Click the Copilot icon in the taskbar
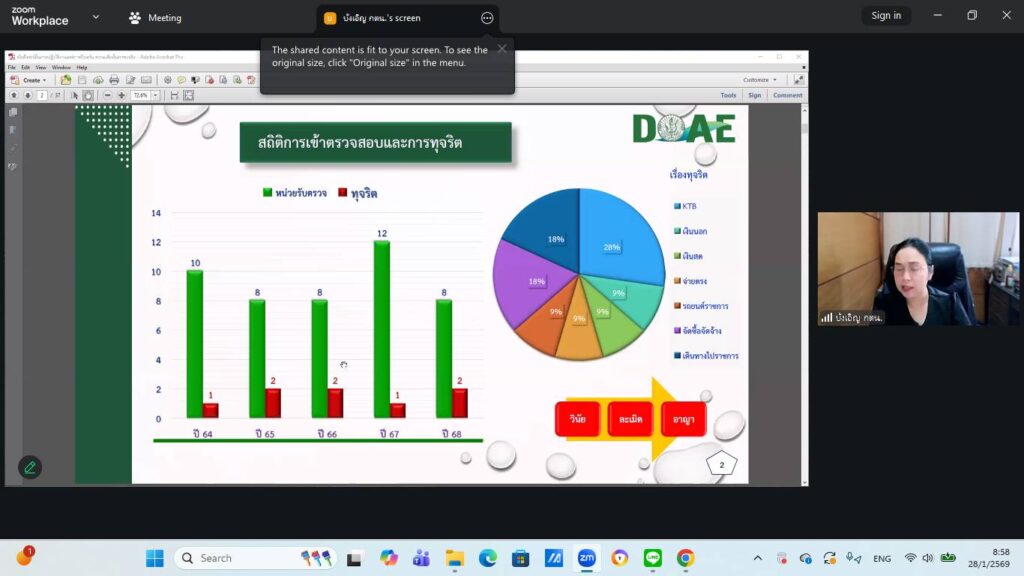 [x=389, y=558]
